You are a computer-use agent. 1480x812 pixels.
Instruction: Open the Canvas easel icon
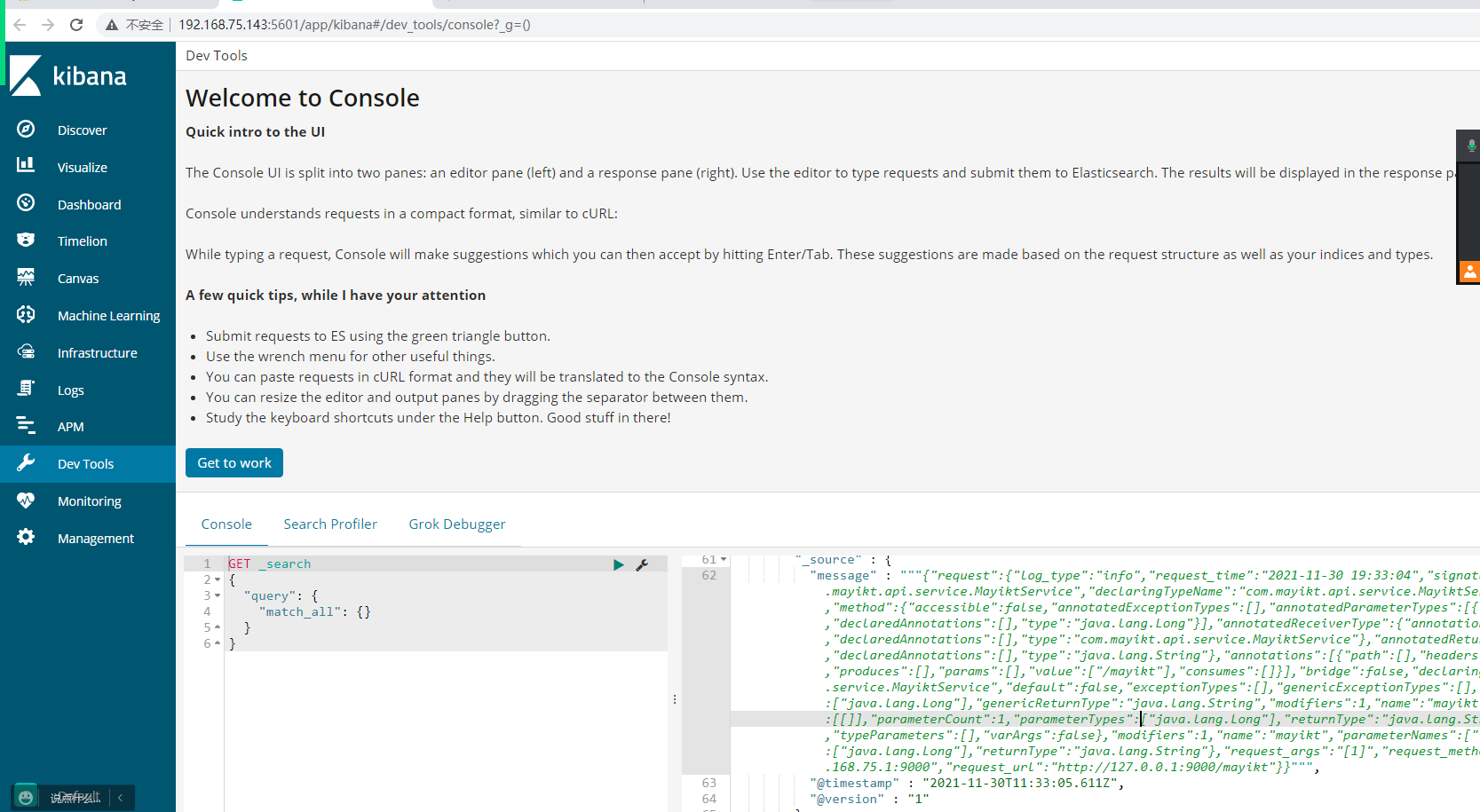pyautogui.click(x=26, y=278)
